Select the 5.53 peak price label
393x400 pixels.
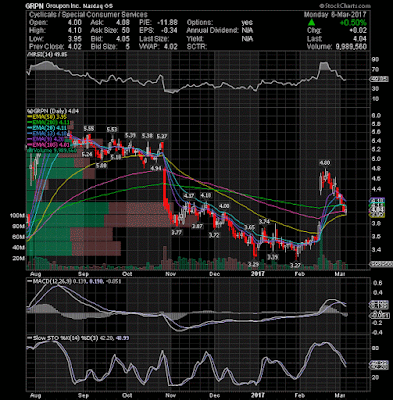click(x=112, y=129)
